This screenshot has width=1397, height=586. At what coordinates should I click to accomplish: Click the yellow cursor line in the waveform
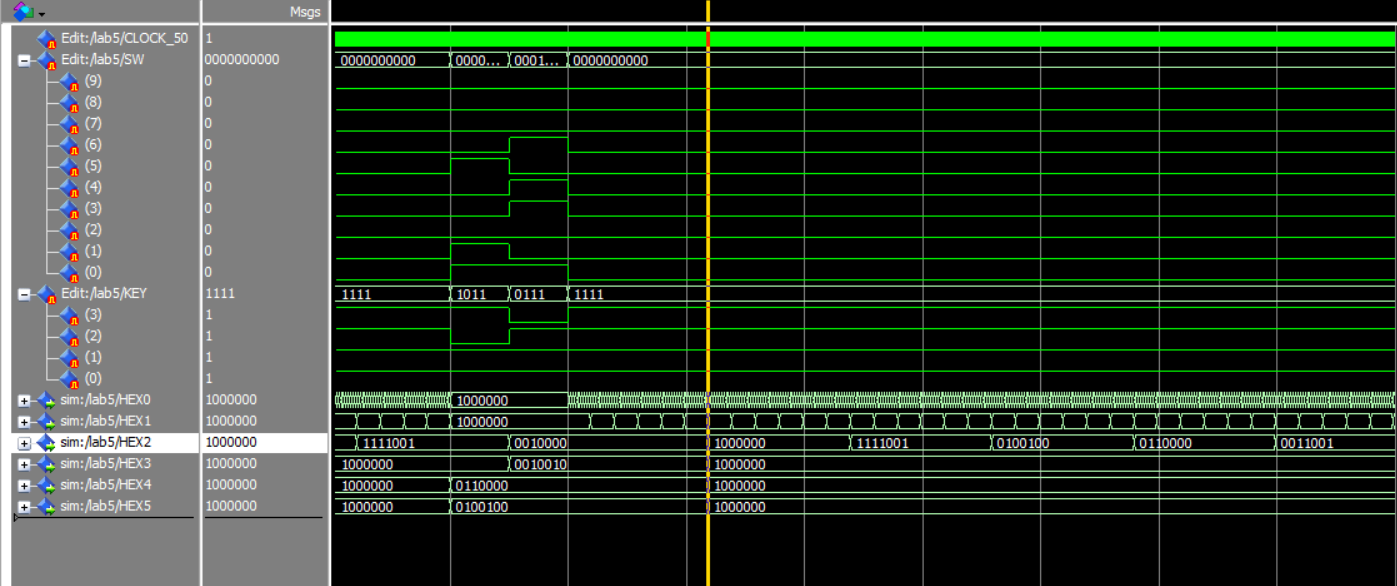[x=708, y=250]
